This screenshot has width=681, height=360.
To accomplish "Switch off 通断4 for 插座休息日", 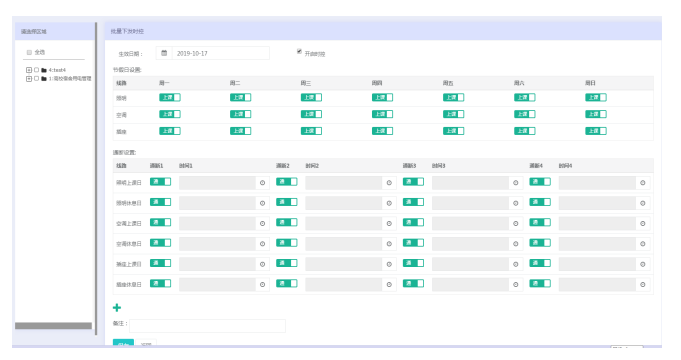I will [540, 284].
